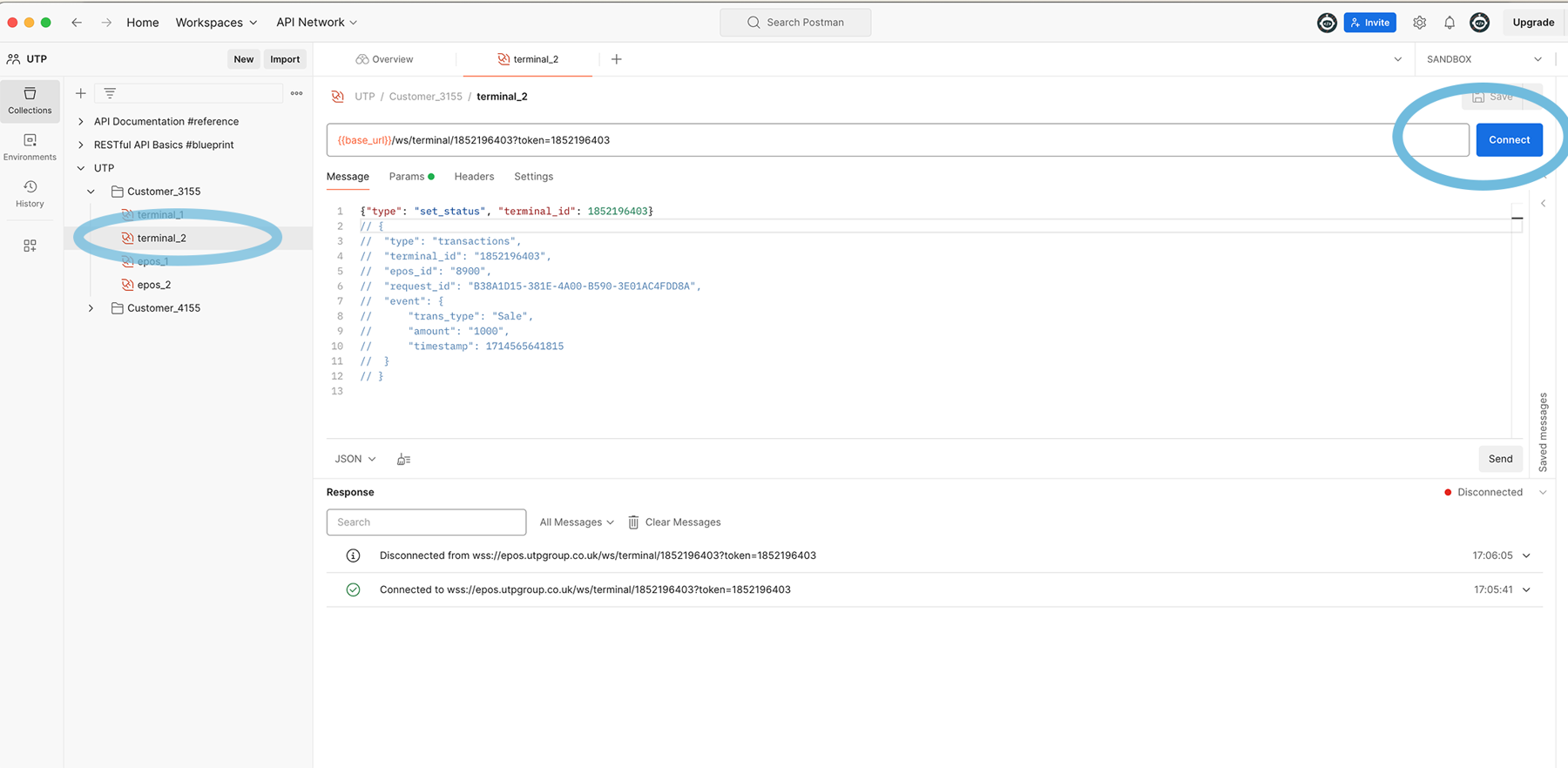Click the configure workspace sidebar grid icon

coord(30,246)
